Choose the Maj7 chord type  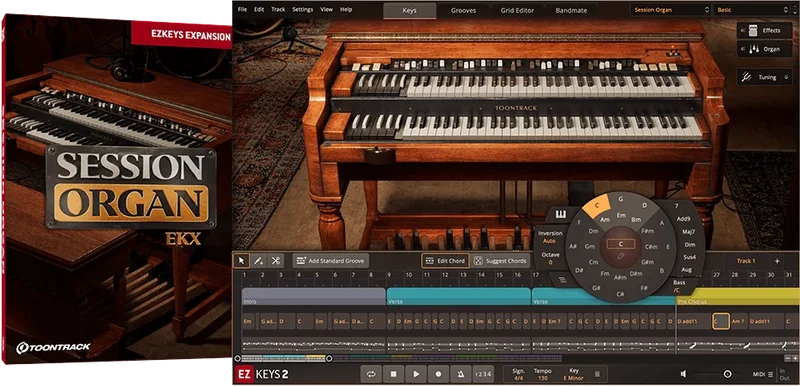tap(688, 232)
